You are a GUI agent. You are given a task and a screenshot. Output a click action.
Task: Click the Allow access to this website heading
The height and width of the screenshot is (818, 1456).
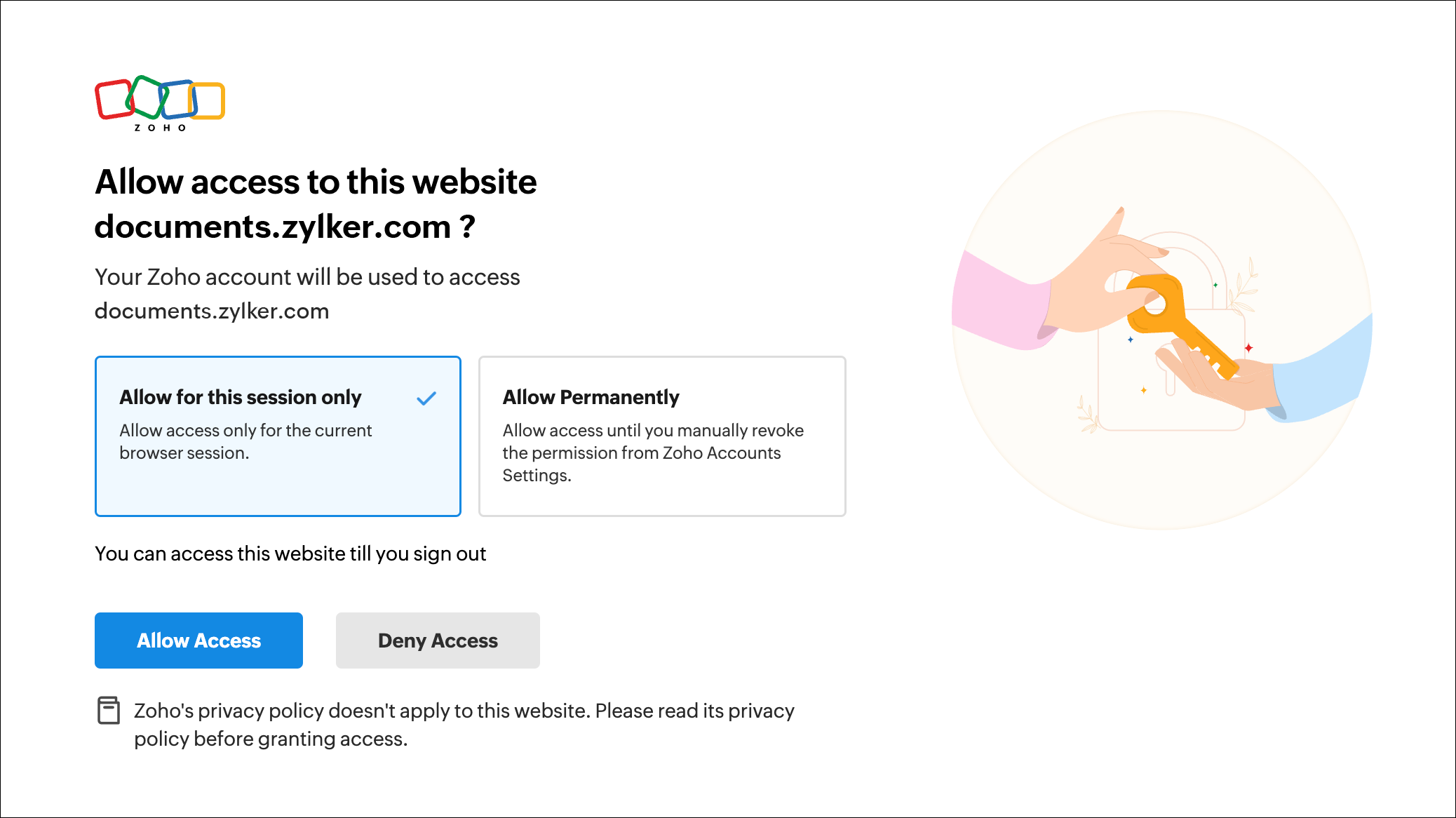[316, 182]
